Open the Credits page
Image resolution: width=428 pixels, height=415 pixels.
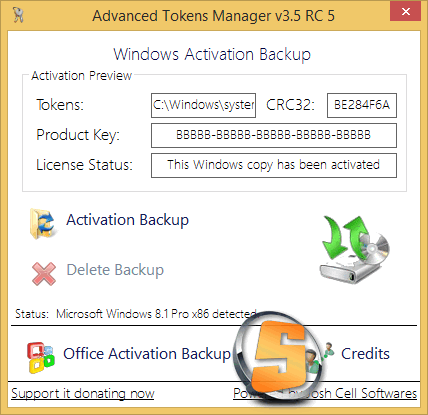click(365, 354)
